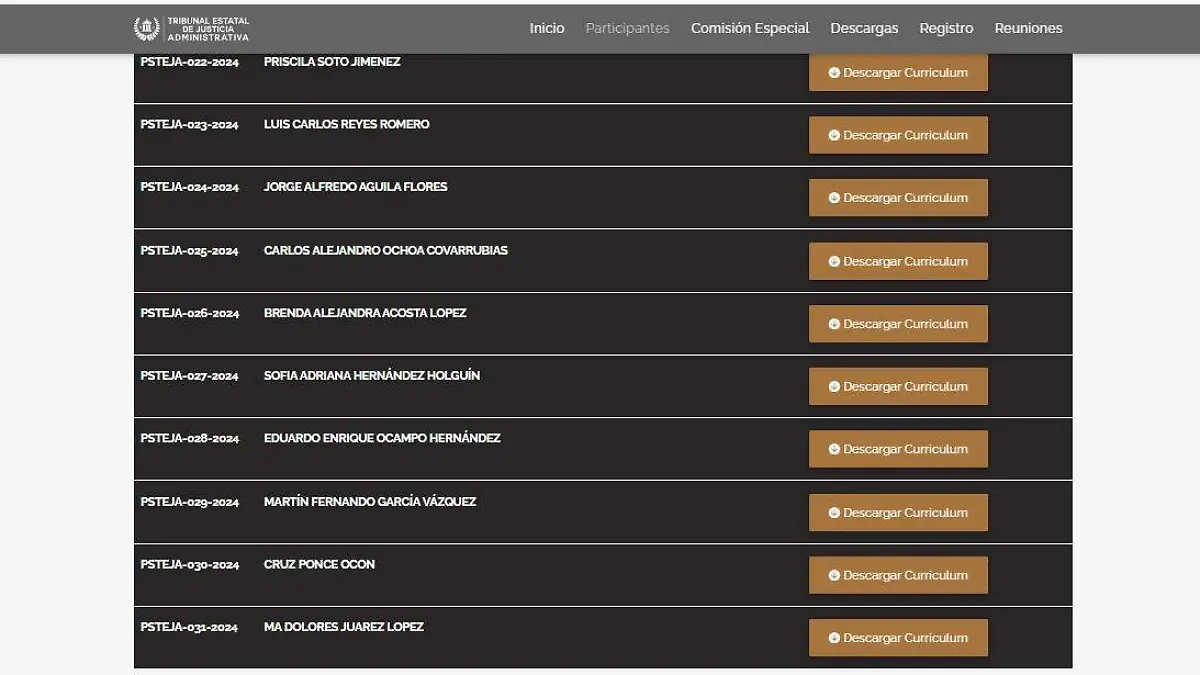1200x675 pixels.
Task: Click download icon for Eduardo Enrique Ocampo Hernández
Action: coord(834,450)
